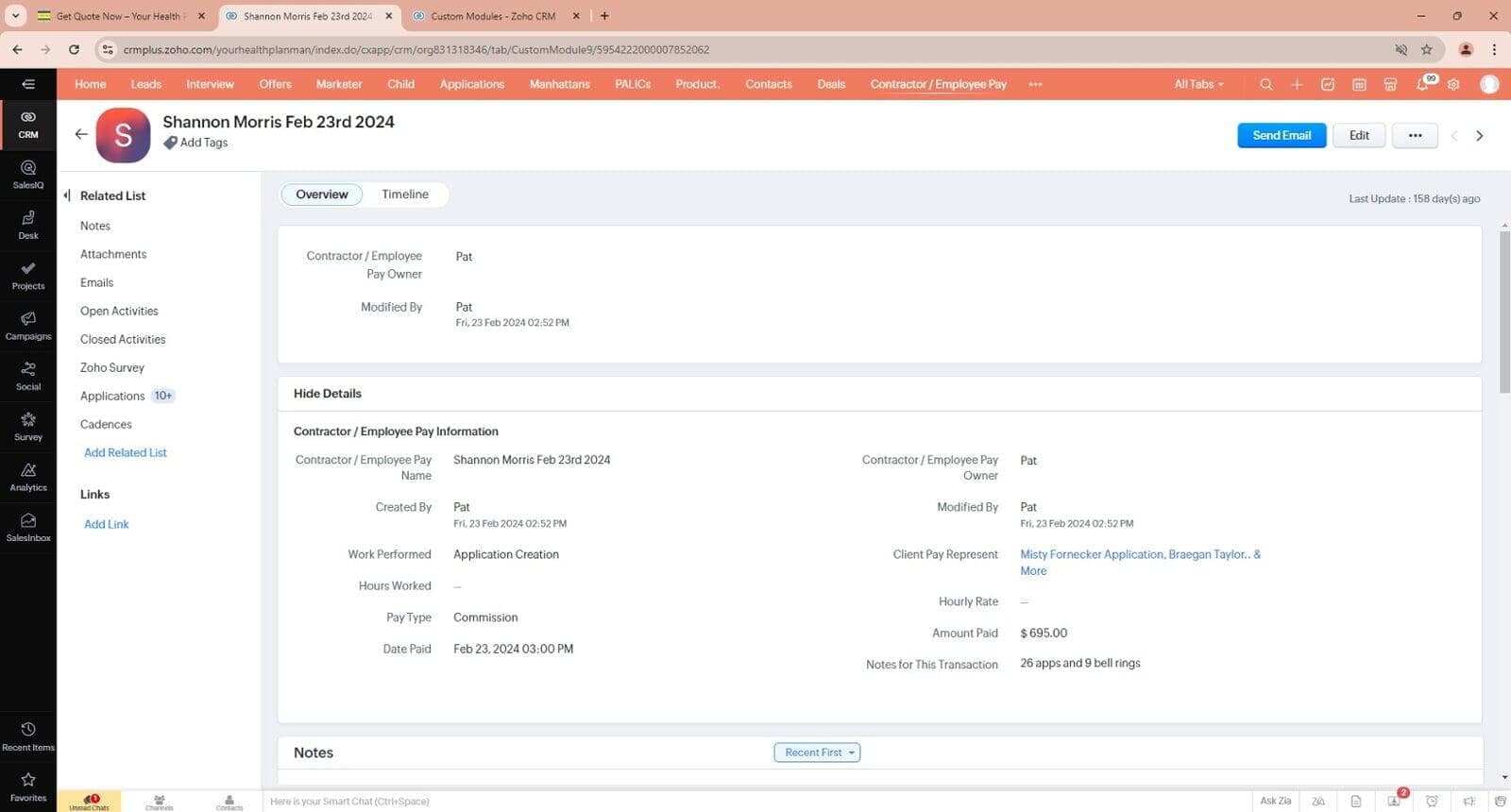Screen dimensions: 1511x812
Task: Open more modules ellipsis in nav bar
Action: pos(1035,84)
